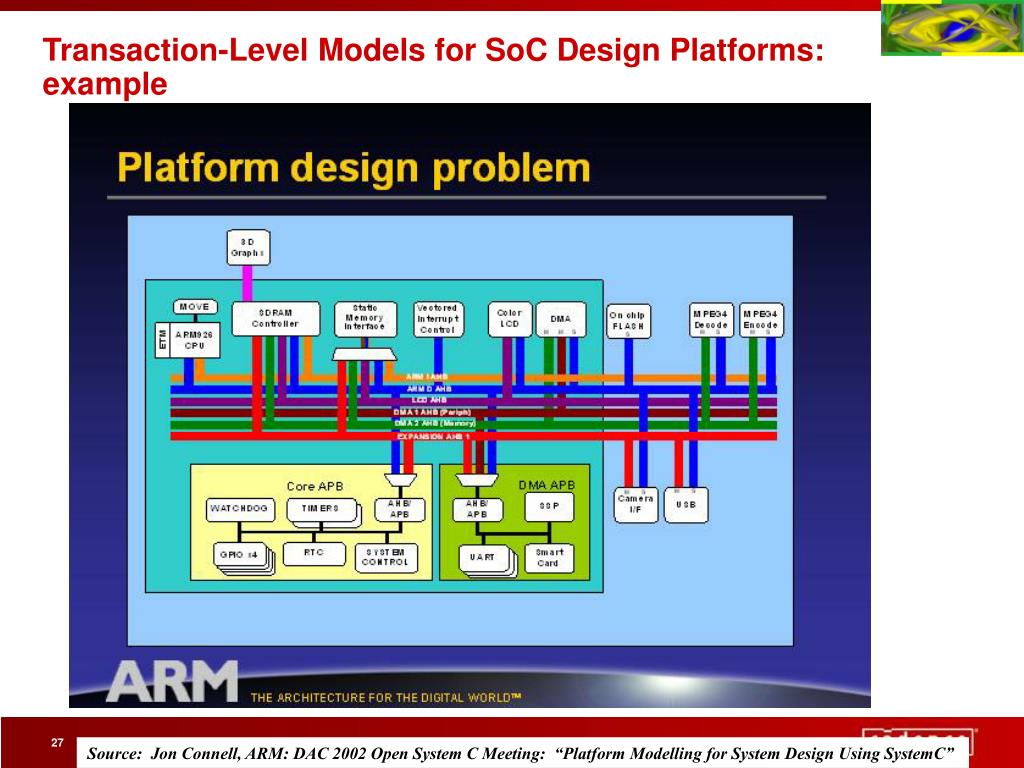Viewport: 1024px width, 768px height.
Task: Click the 'Core APB' label
Action: 315,486
